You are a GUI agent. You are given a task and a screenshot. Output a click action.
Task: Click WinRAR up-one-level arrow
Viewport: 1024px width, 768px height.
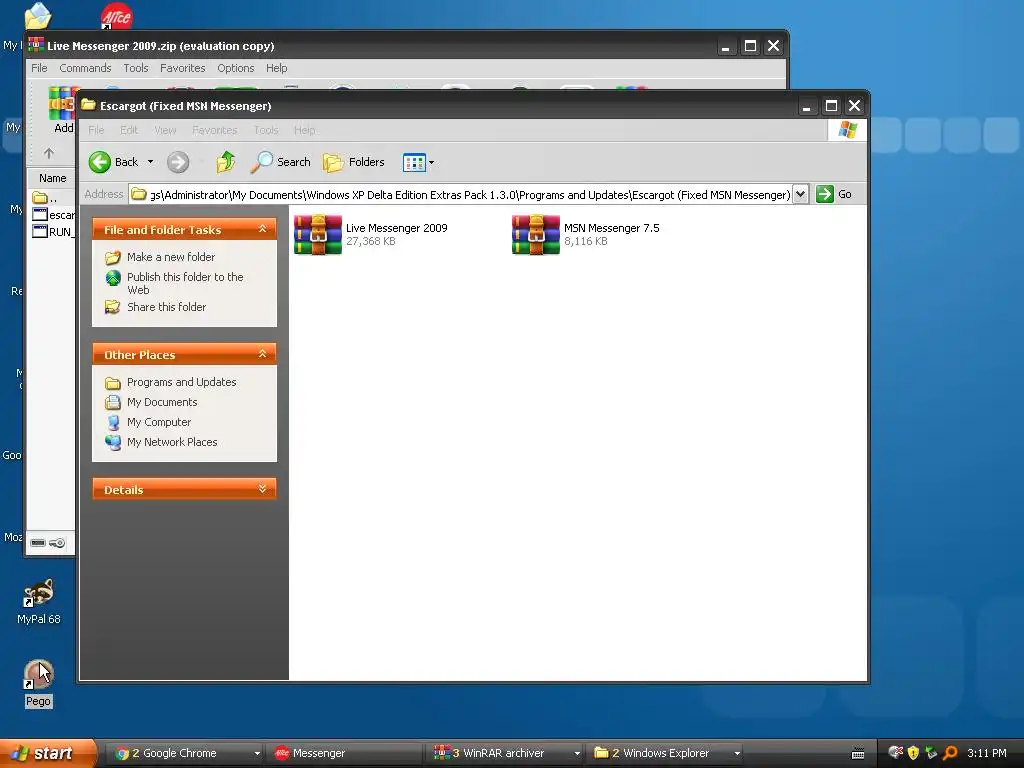coord(48,153)
